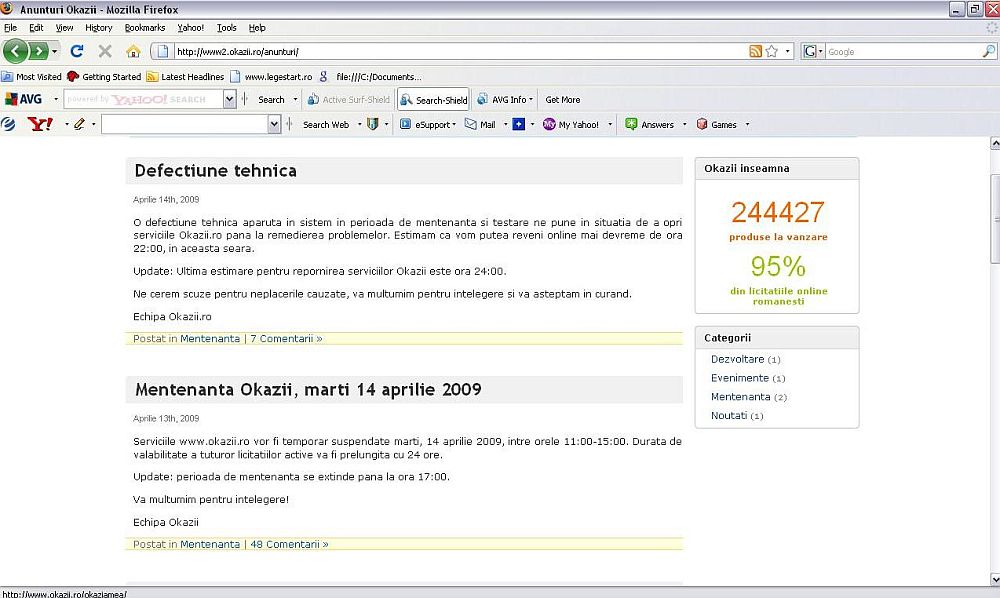
Task: Open the AVG Yahoo search box dropdown
Action: (x=230, y=100)
